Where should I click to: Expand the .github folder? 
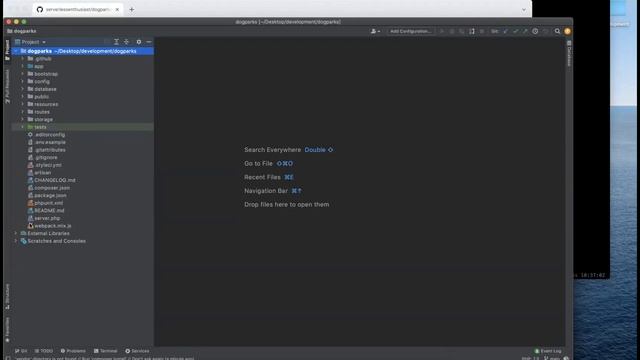[x=22, y=59]
